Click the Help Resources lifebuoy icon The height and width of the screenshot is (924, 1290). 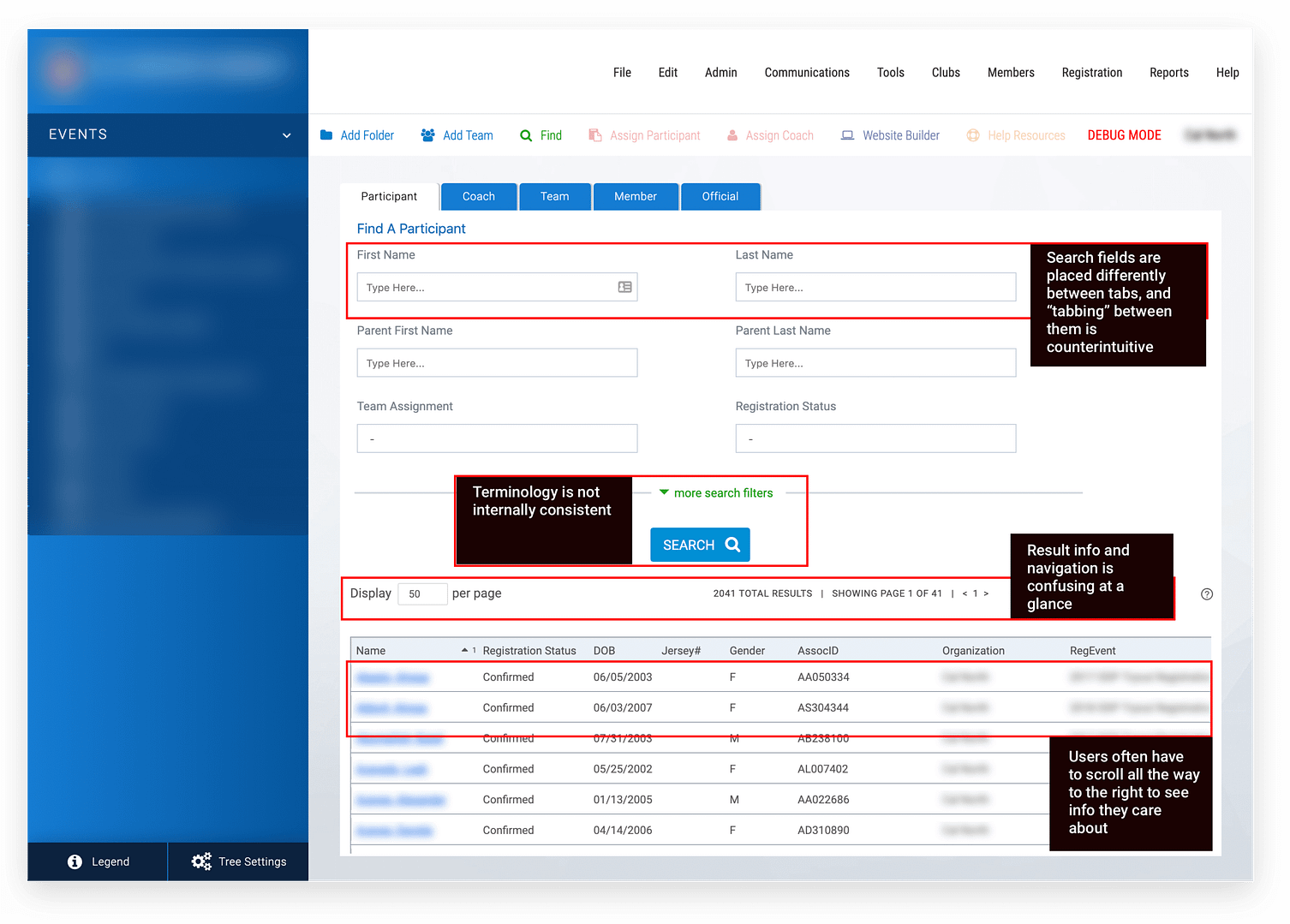pyautogui.click(x=973, y=135)
